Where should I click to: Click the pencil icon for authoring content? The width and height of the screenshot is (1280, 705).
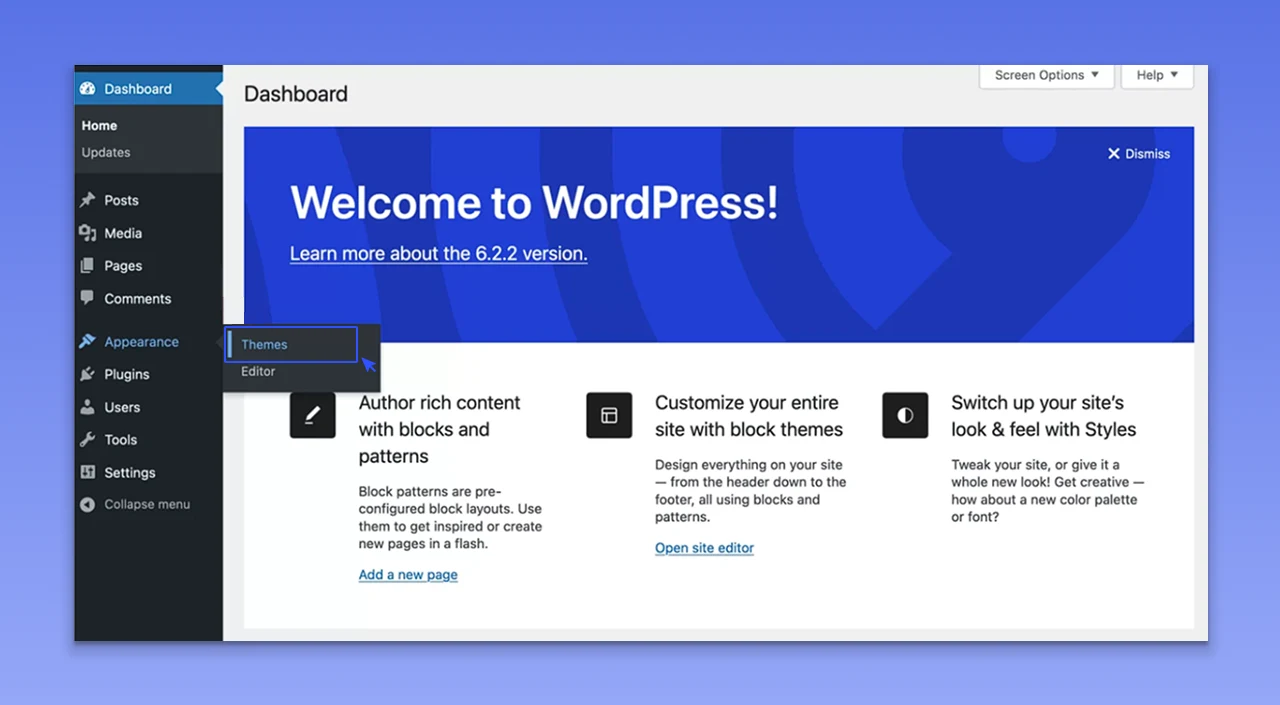point(312,415)
